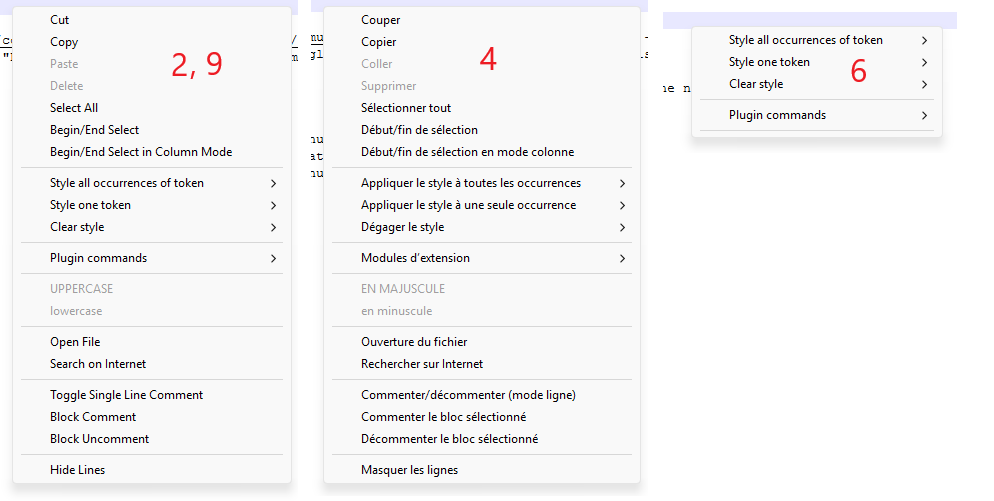Click Cut in the English context menu
The width and height of the screenshot is (994, 501).
(x=60, y=20)
